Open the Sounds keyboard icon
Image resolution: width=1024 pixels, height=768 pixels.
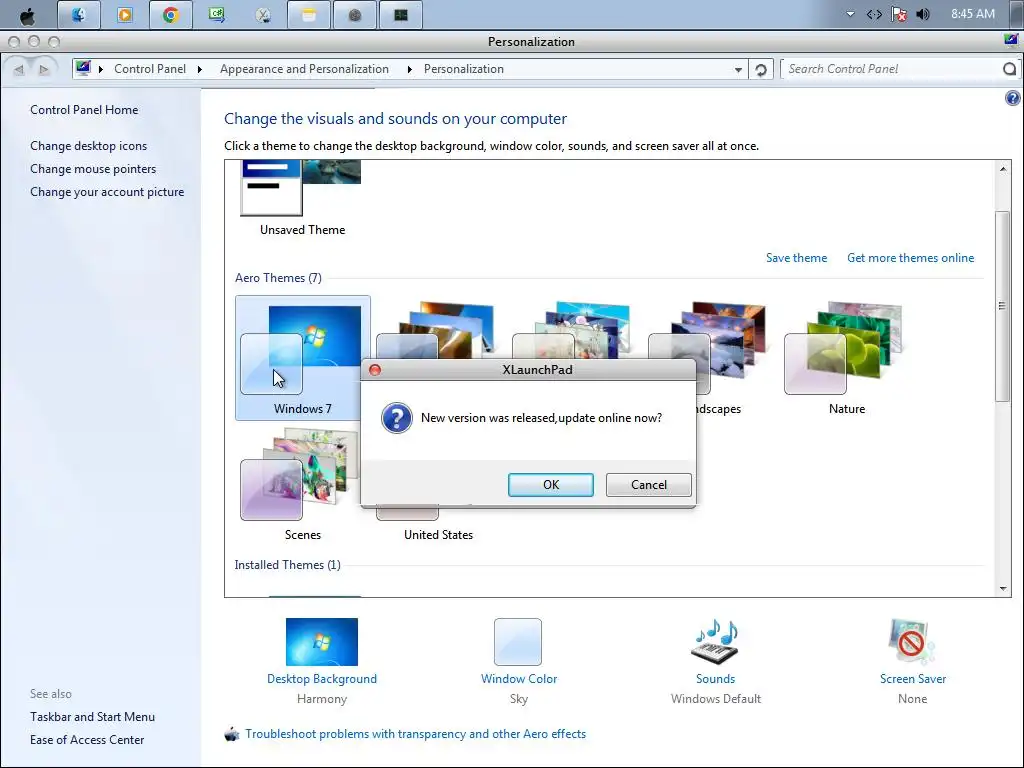[x=715, y=642]
